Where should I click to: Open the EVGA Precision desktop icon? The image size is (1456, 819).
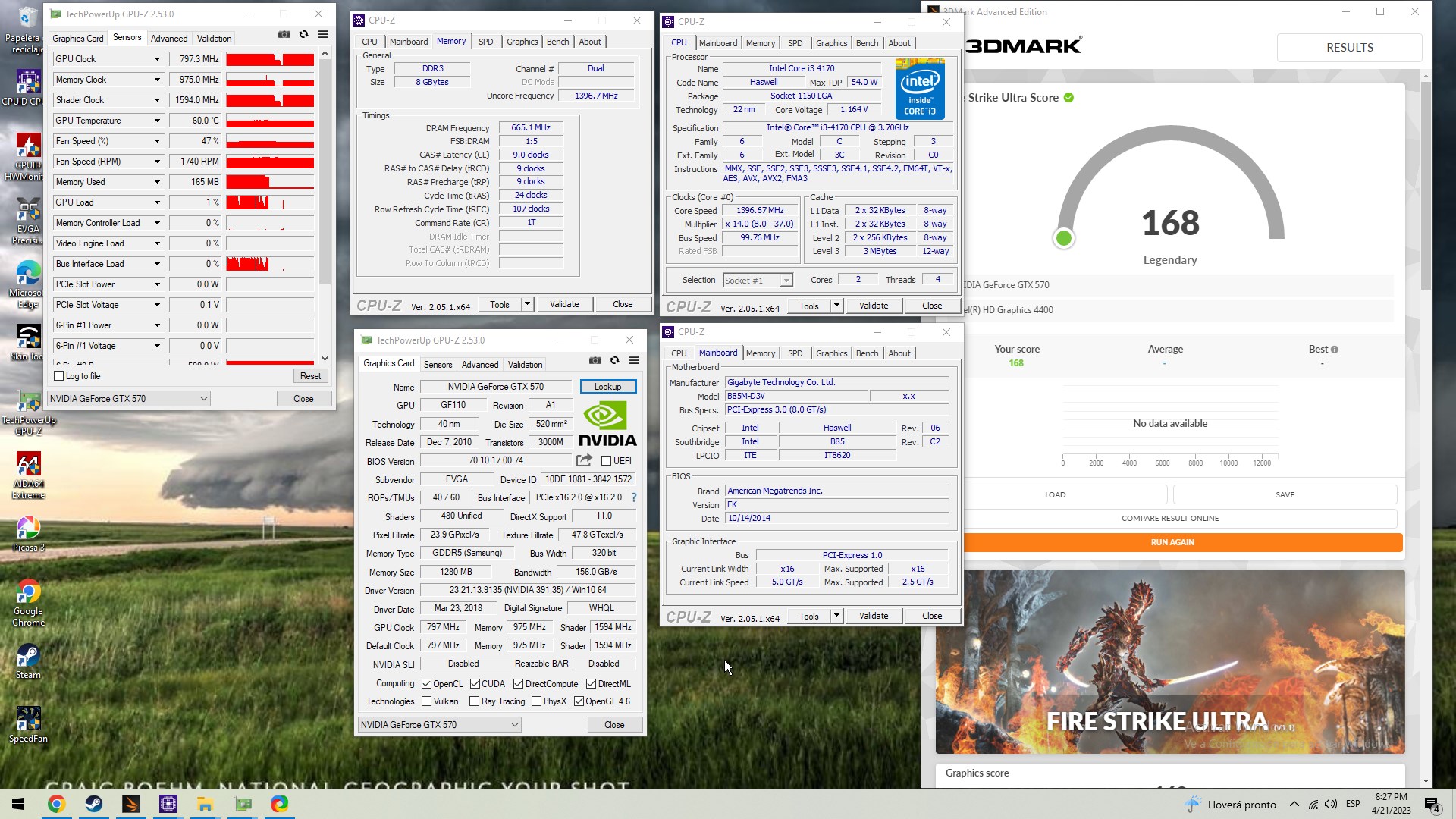(28, 221)
